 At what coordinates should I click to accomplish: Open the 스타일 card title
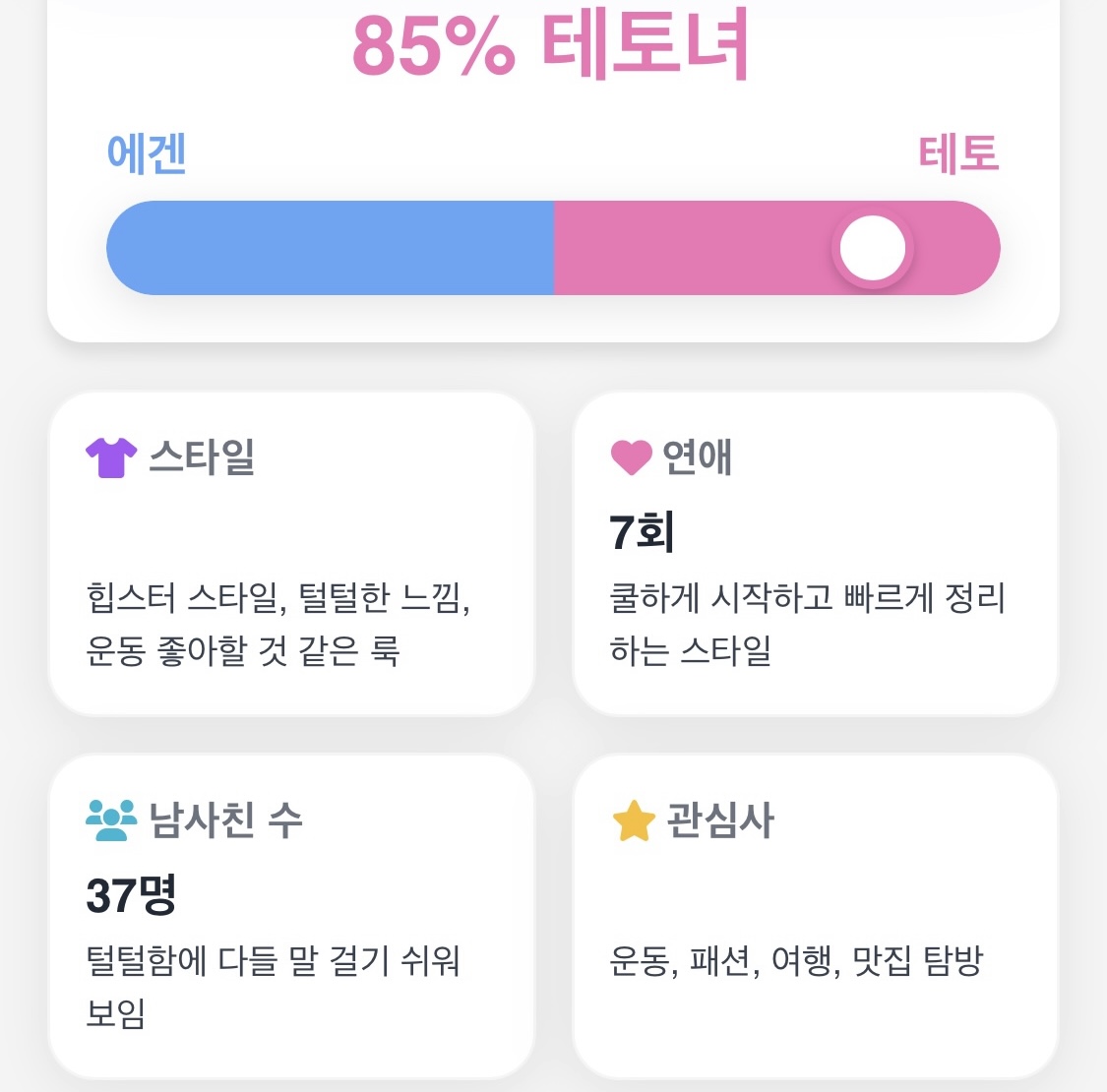pos(201,457)
